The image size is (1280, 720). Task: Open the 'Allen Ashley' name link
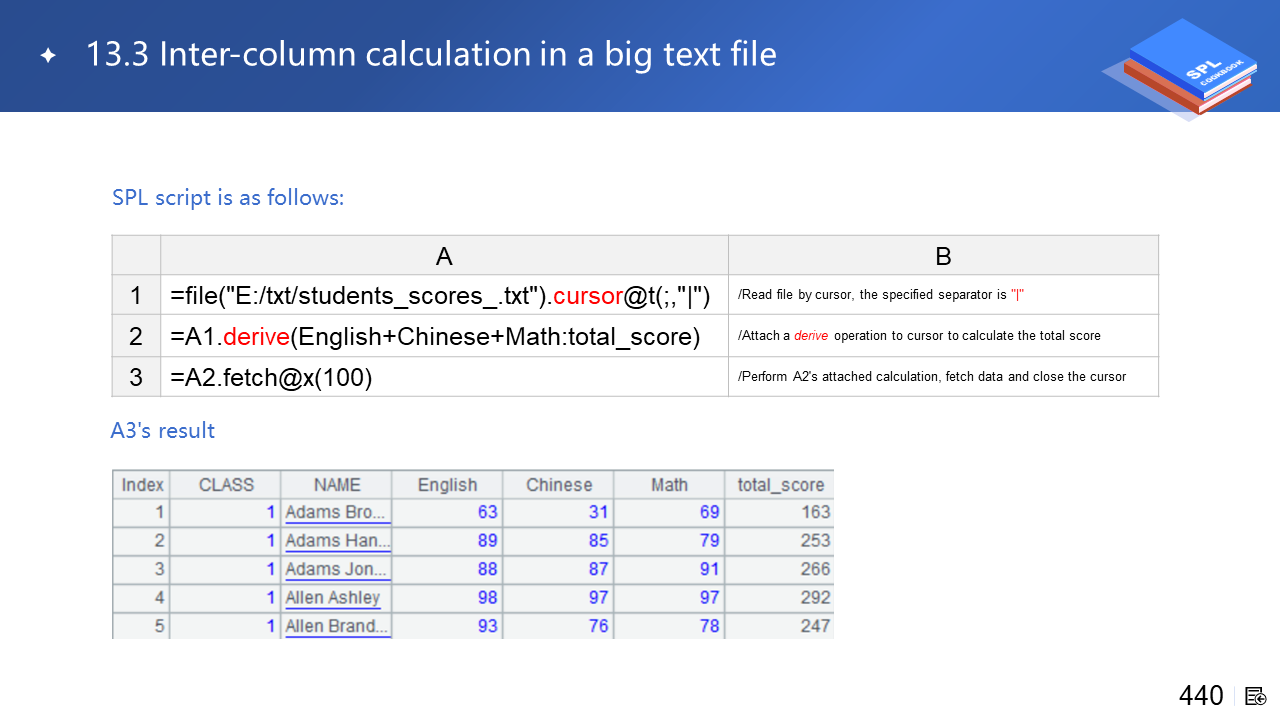pyautogui.click(x=332, y=598)
